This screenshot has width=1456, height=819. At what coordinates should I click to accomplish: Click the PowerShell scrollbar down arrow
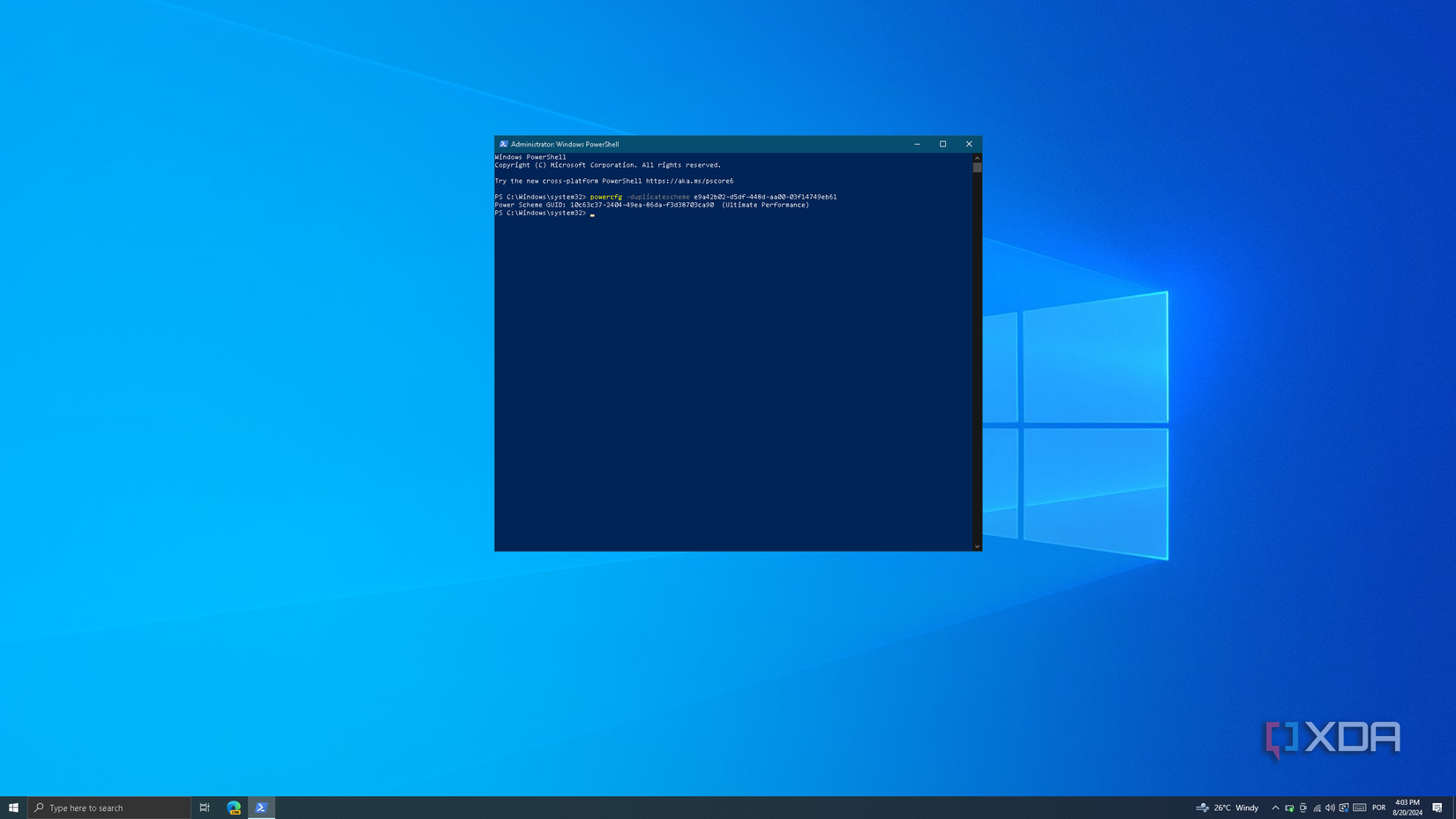[977, 546]
